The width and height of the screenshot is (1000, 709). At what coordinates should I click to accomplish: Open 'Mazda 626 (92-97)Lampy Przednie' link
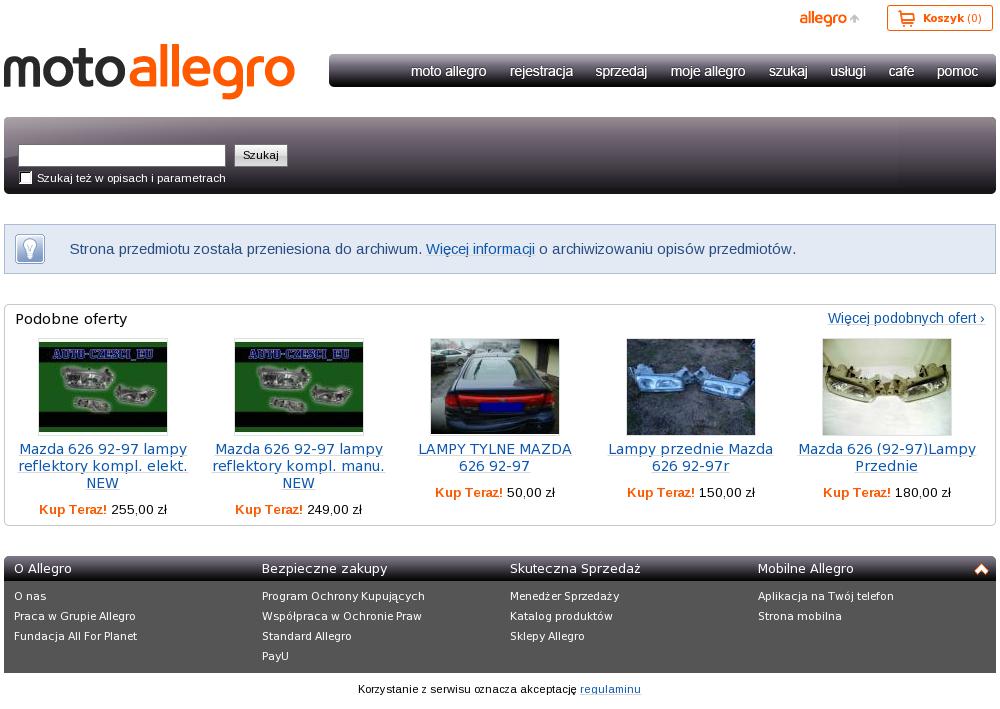point(886,458)
